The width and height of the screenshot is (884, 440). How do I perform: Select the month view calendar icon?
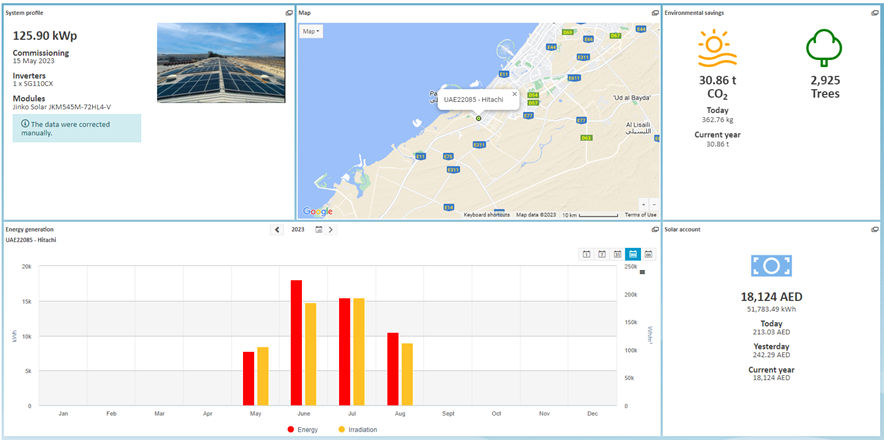point(617,254)
